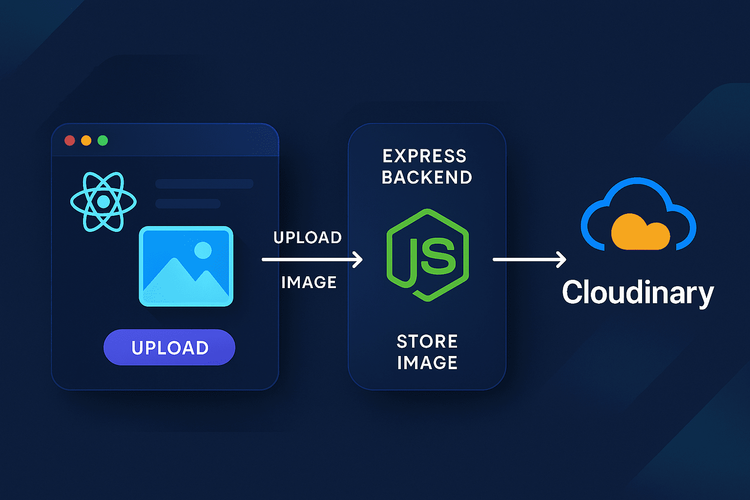Click the Cloudinary cloud logo

point(639,214)
